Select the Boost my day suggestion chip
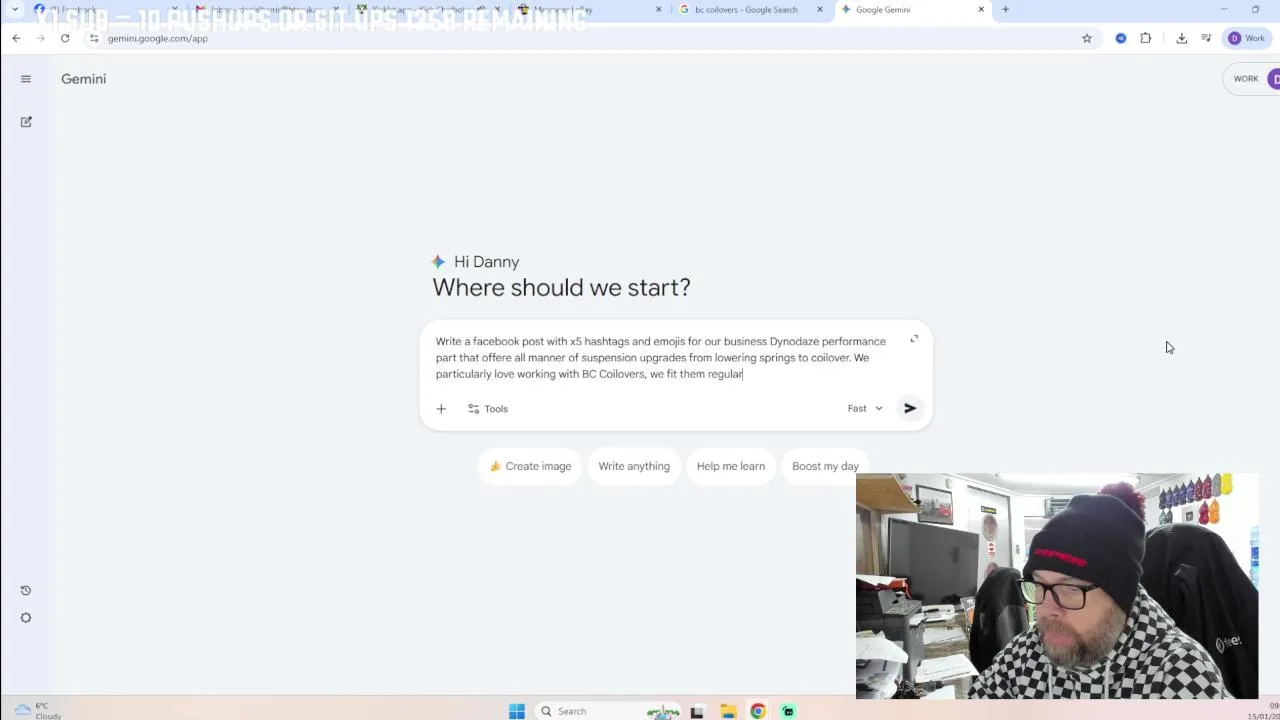Viewport: 1280px width, 720px height. click(825, 466)
